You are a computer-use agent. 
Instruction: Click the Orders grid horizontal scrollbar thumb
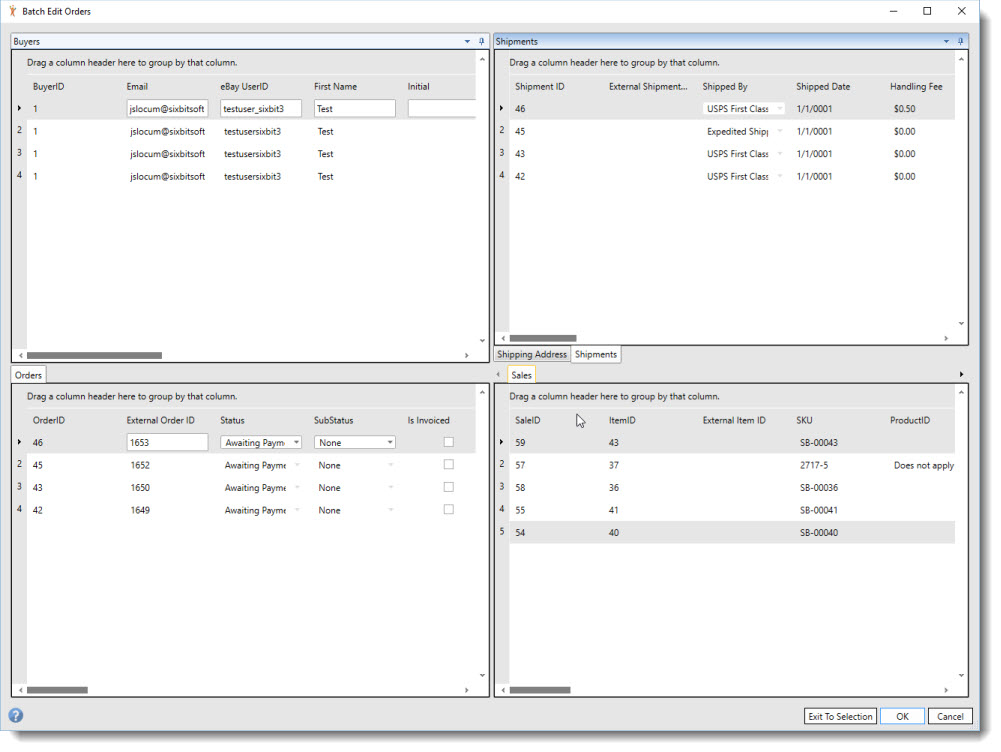coord(57,690)
